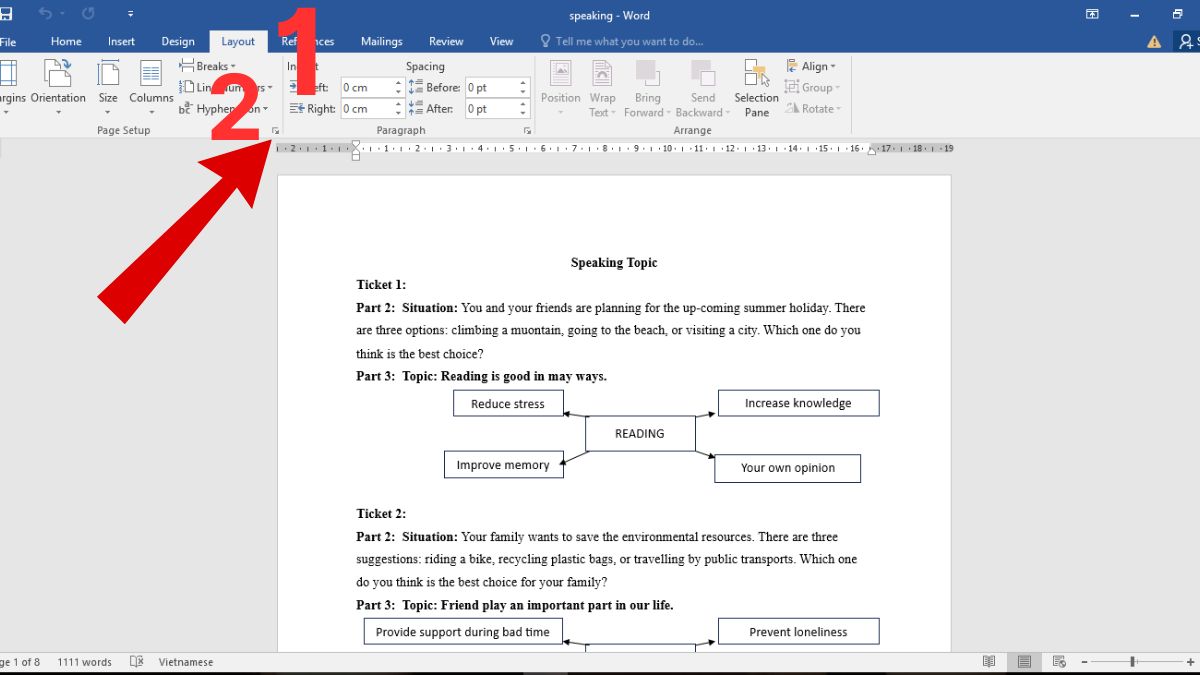
Task: Open the Page Setup dialog launcher
Action: tap(275, 131)
